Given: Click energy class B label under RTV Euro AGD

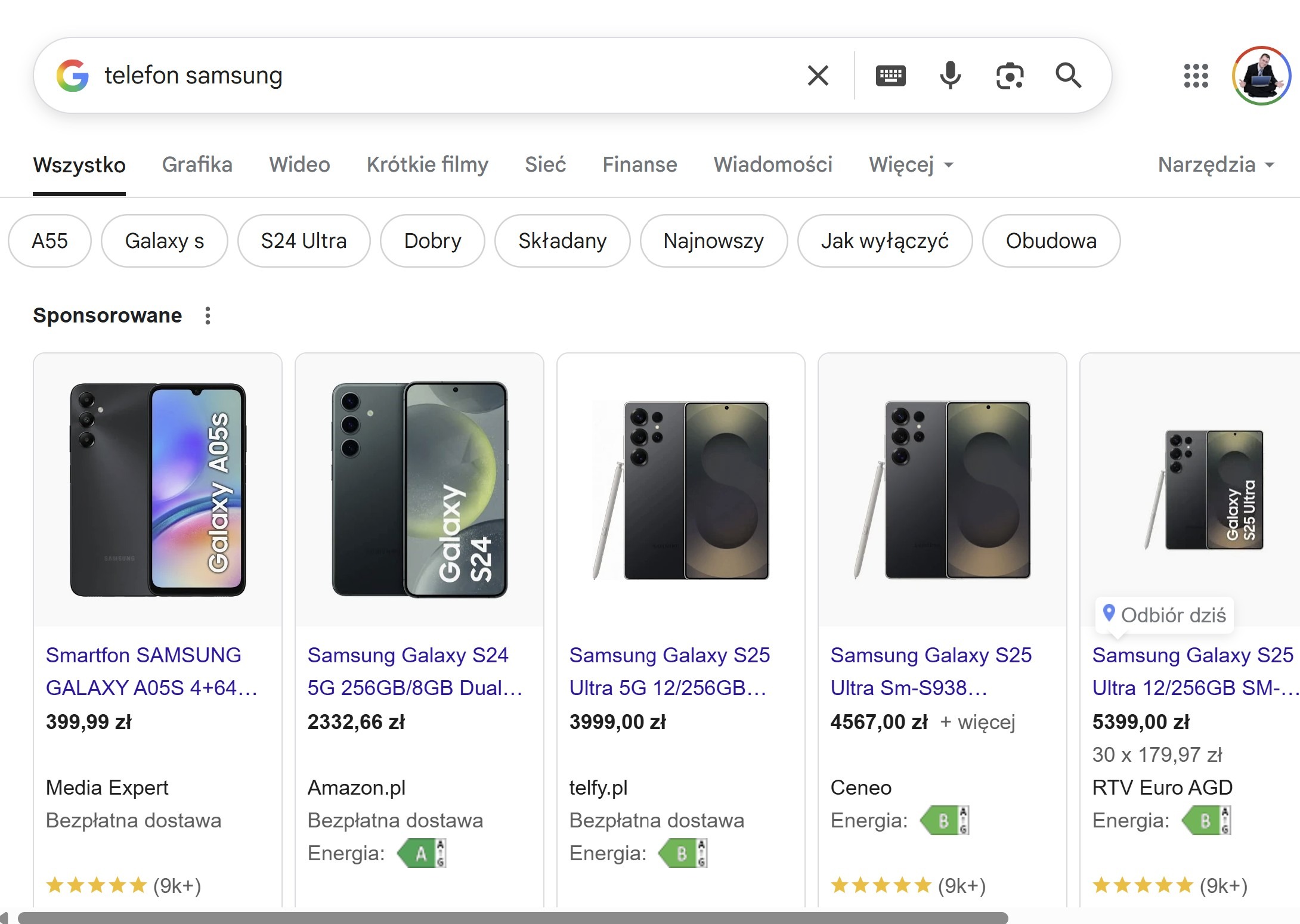Looking at the screenshot, I should tap(1207, 821).
